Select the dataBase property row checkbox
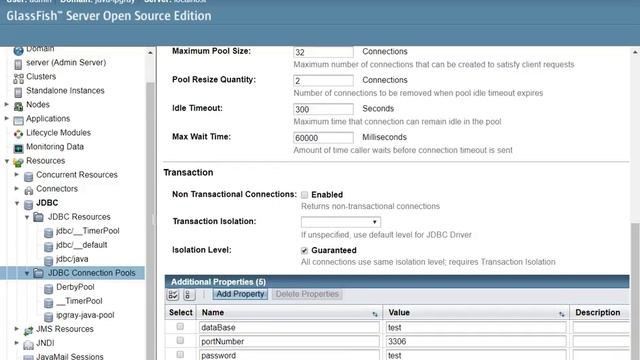This screenshot has height=360, width=640. (180, 327)
